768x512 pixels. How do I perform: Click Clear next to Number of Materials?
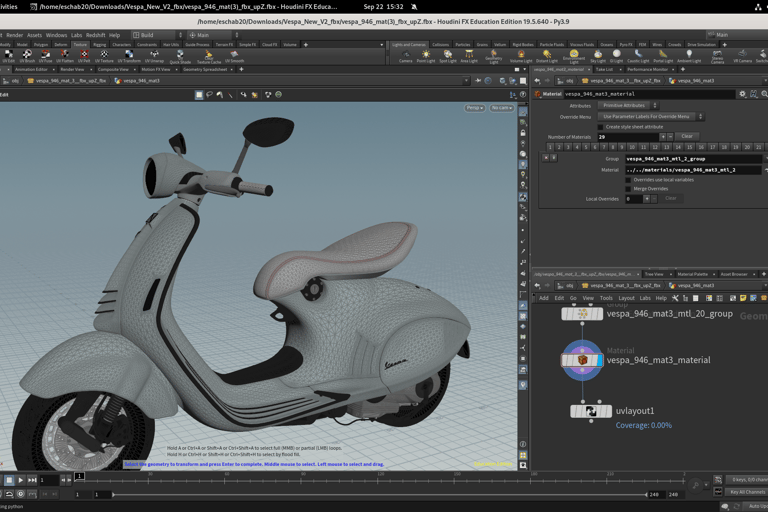click(x=686, y=137)
